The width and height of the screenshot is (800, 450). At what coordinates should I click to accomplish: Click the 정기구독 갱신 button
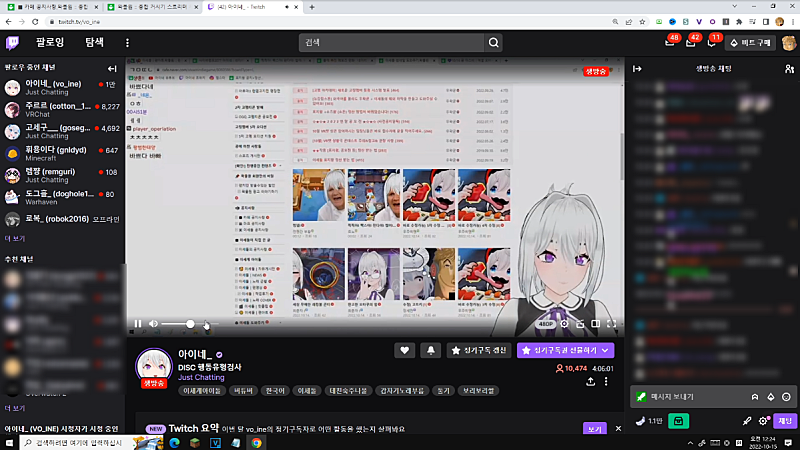[x=479, y=350]
